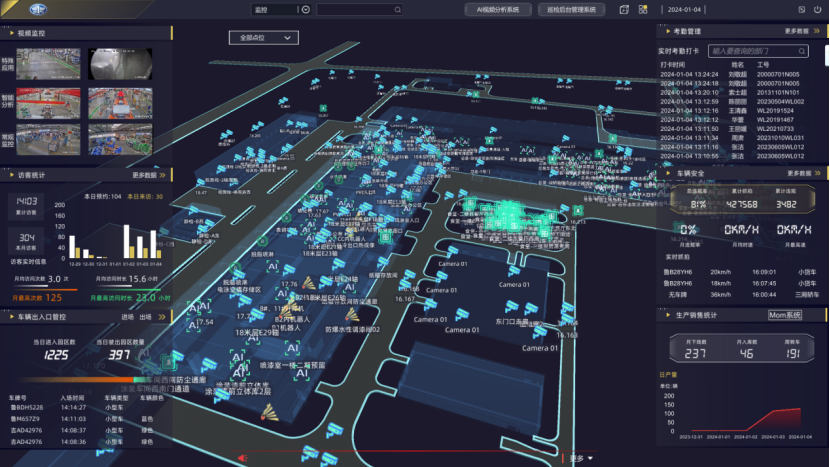The width and height of the screenshot is (830, 467).
Task: Click the exit icon left of the power icon
Action: (802, 9)
